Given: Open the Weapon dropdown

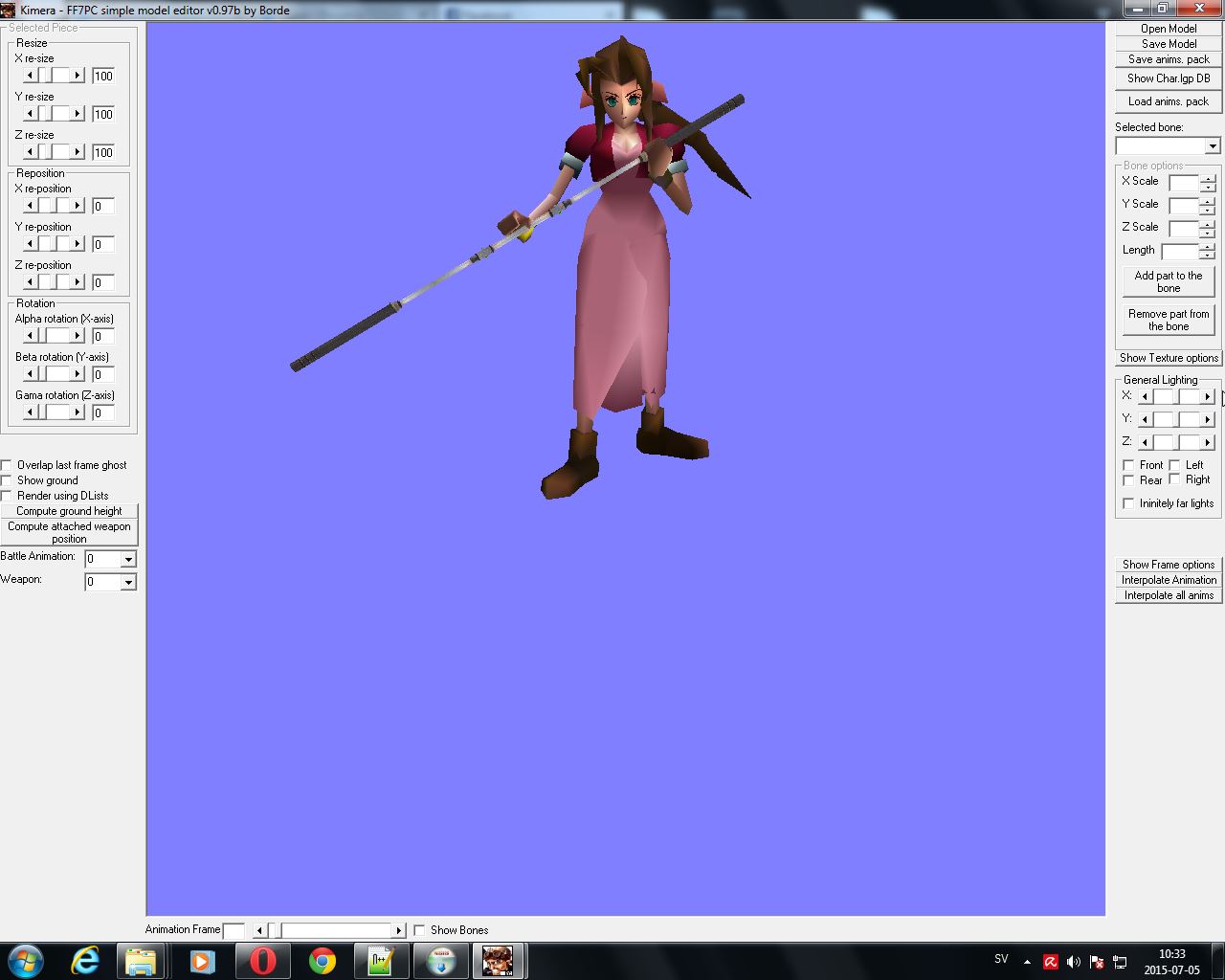Looking at the screenshot, I should coord(128,582).
